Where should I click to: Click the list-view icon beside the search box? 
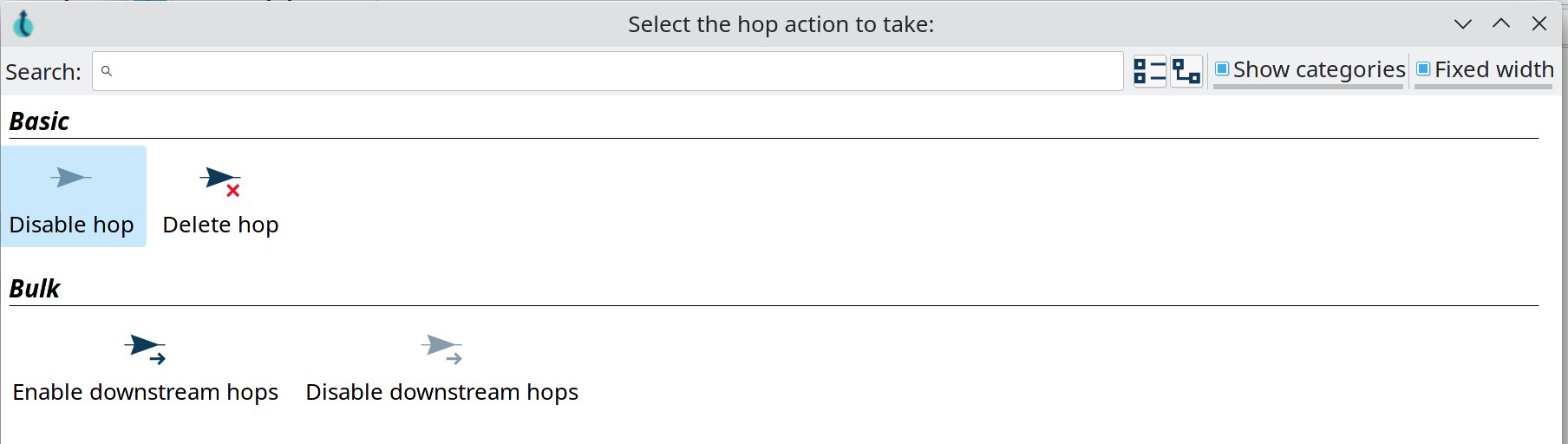point(1150,71)
